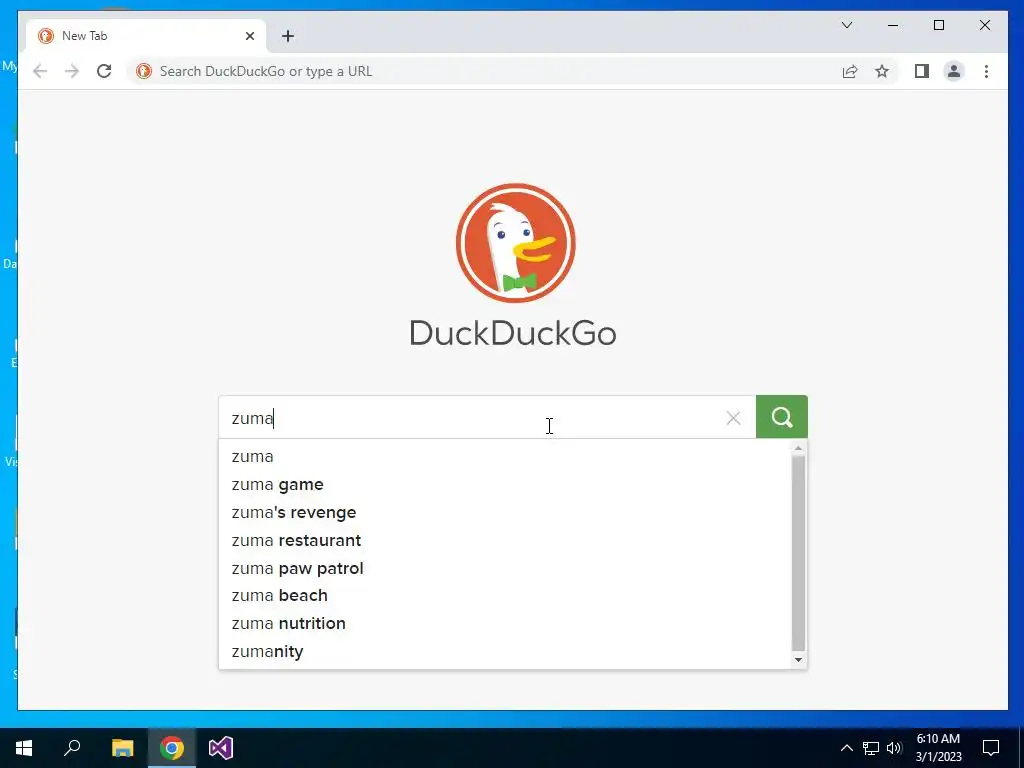Open the notification center icon
This screenshot has height=768, width=1024.
(991, 748)
